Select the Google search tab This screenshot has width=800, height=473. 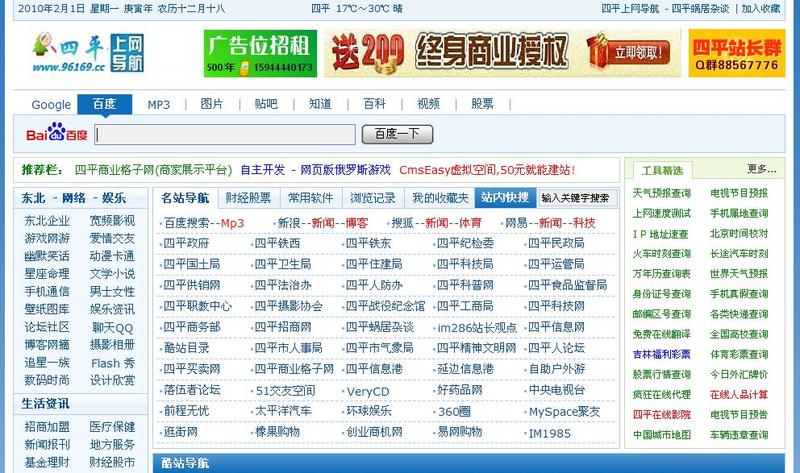point(51,104)
